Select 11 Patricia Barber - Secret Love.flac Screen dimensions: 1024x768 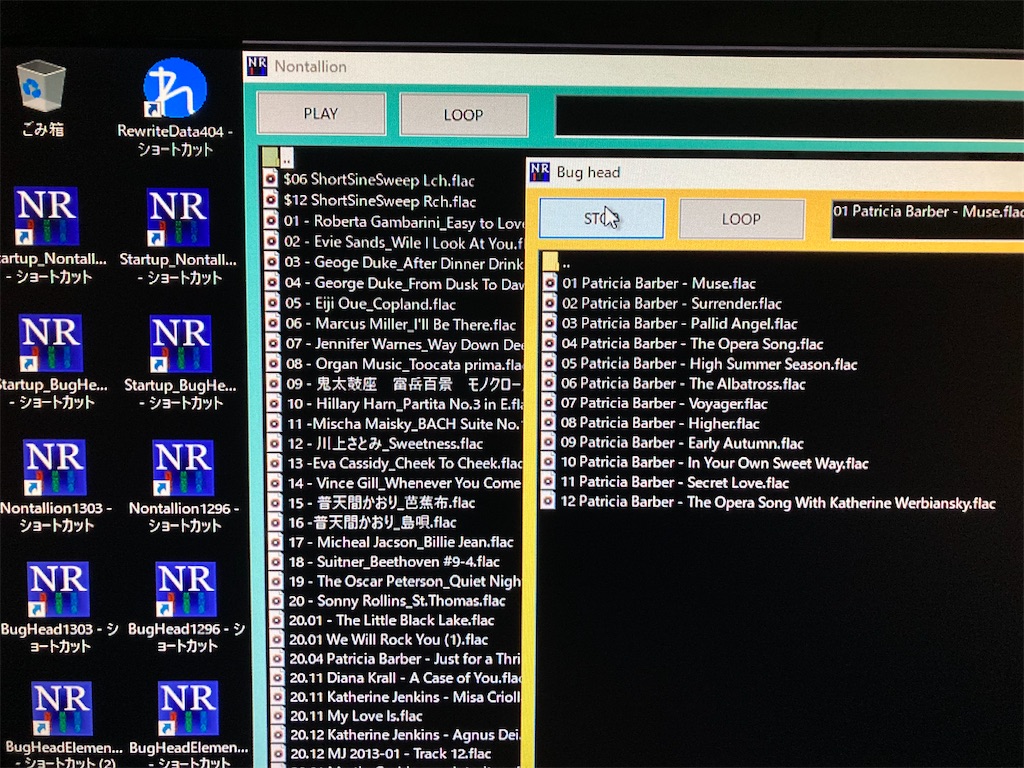[x=675, y=483]
